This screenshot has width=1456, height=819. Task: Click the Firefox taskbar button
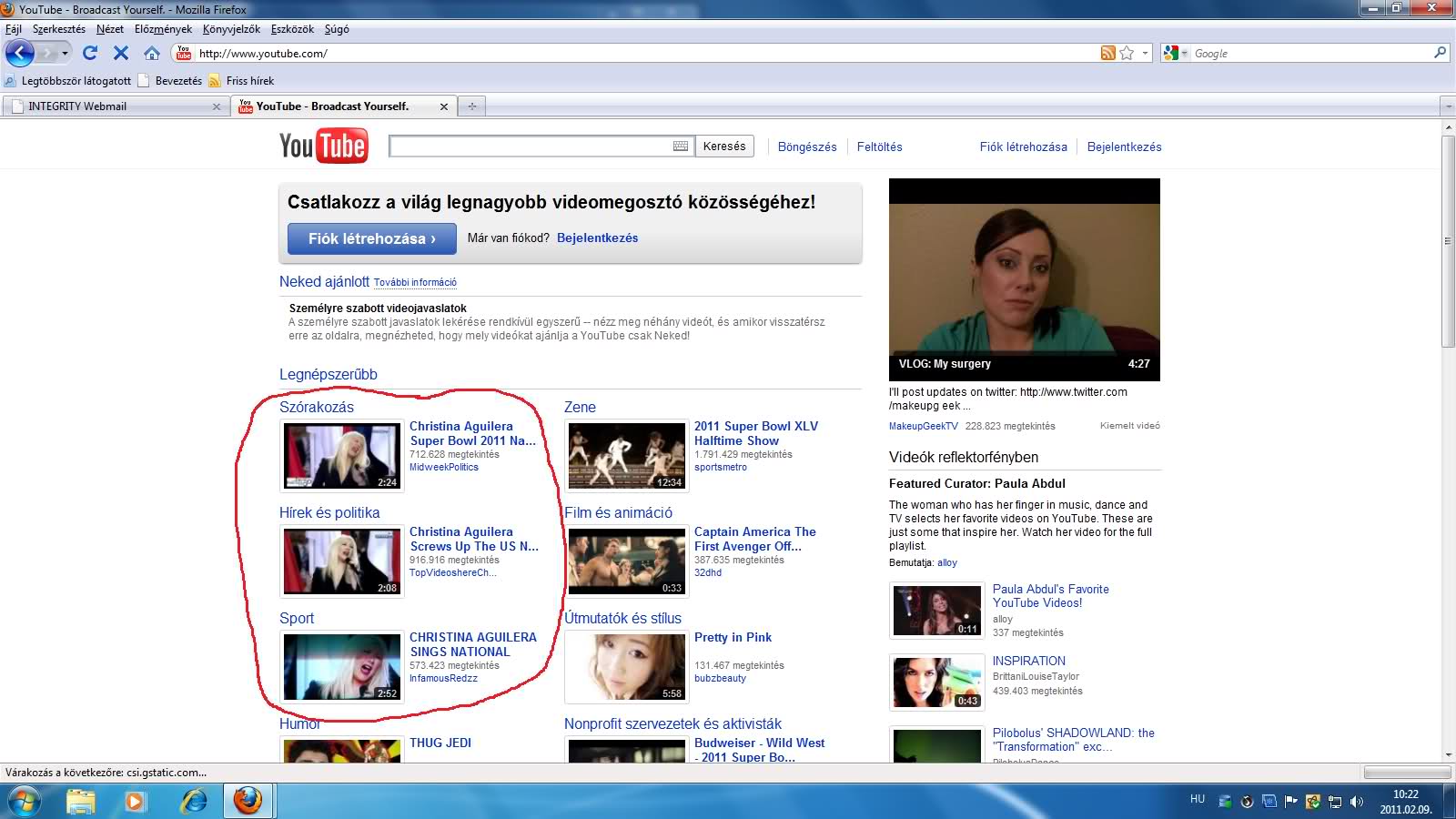[x=248, y=801]
